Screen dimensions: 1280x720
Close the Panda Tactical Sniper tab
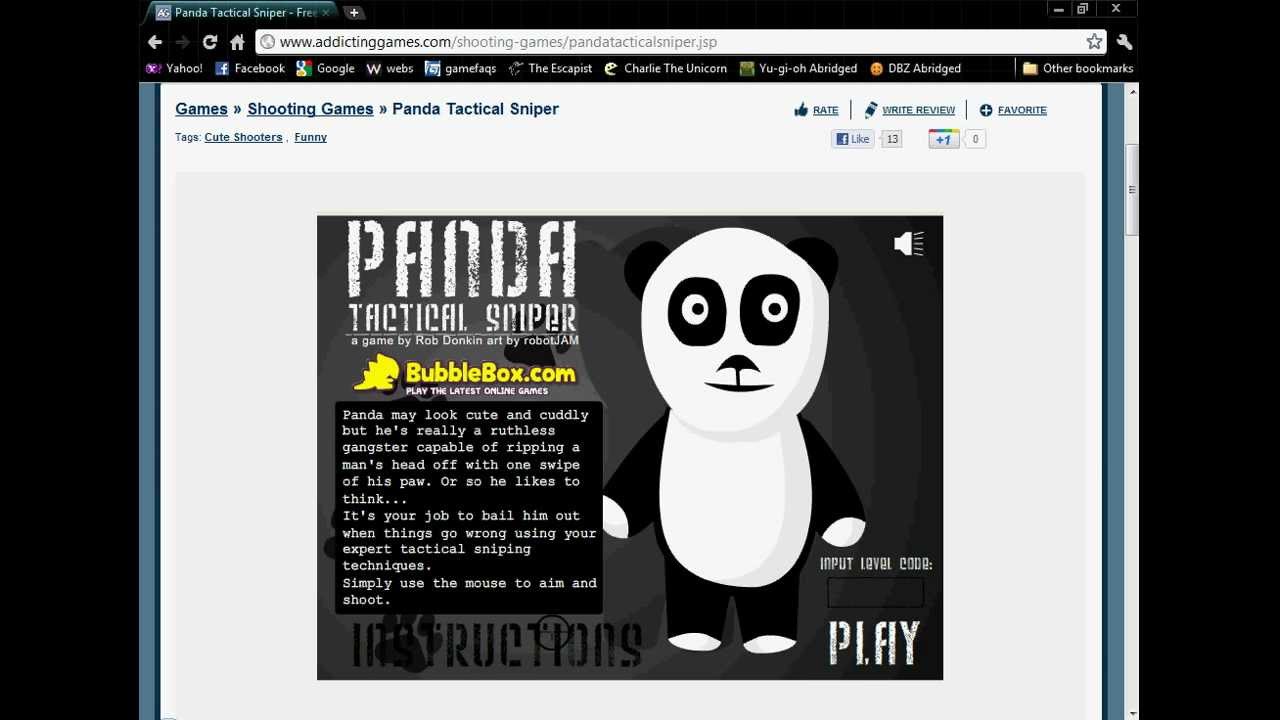326,13
